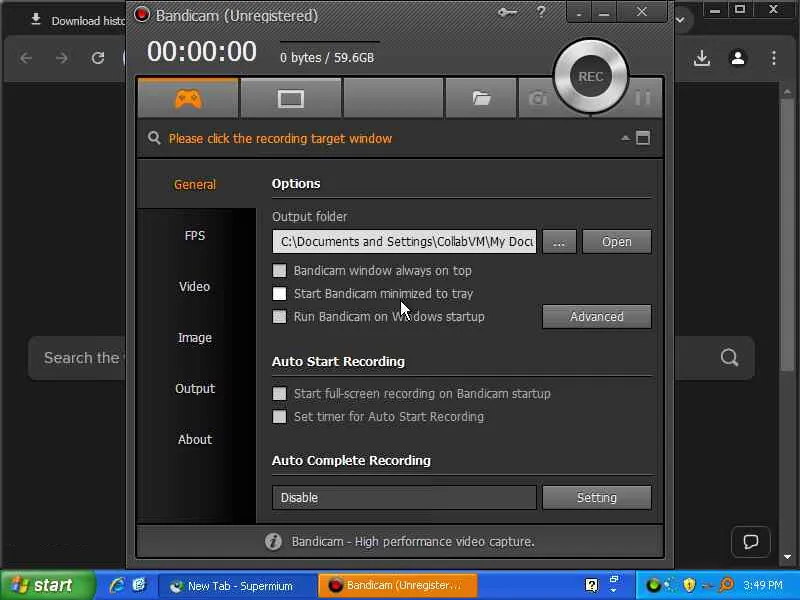Click 'Please click the recording target window' text
This screenshot has height=600, width=800.
click(280, 138)
